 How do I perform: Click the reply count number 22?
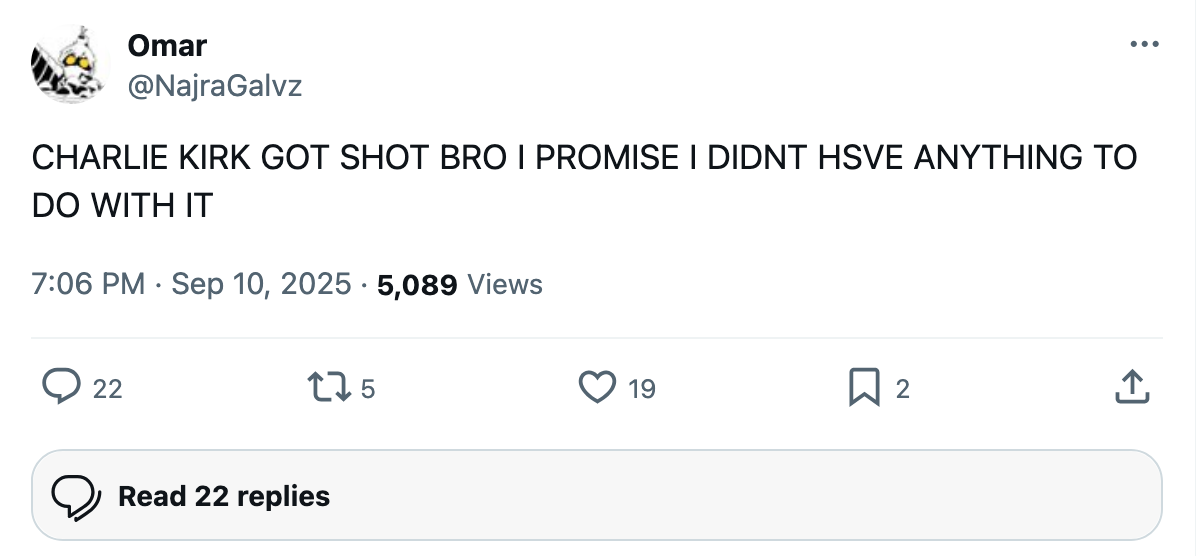(x=107, y=389)
